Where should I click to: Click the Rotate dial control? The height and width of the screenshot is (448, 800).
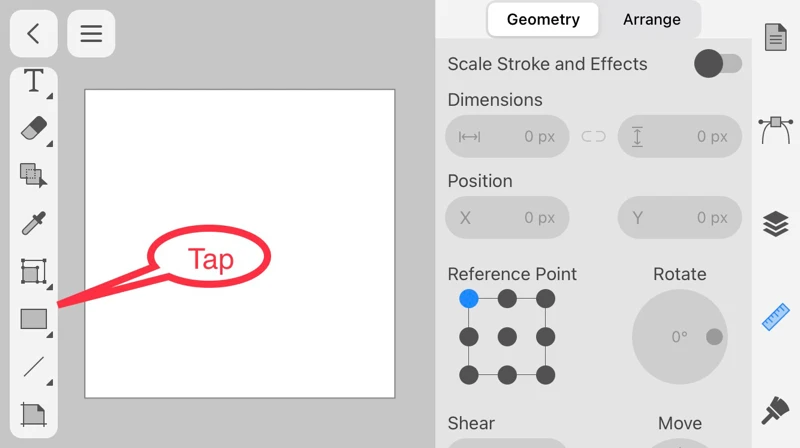click(x=680, y=337)
